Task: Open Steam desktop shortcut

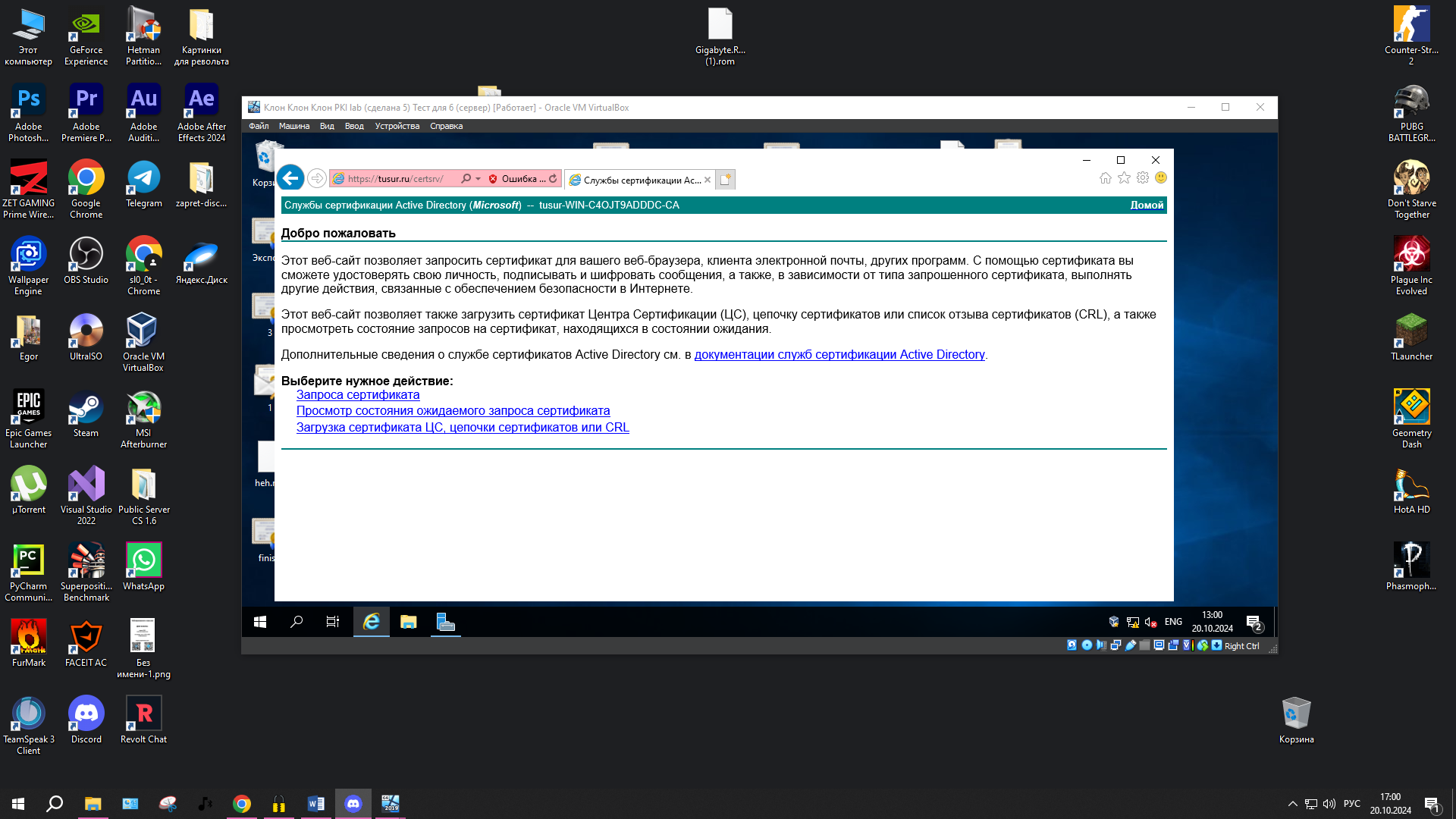Action: pyautogui.click(x=86, y=413)
